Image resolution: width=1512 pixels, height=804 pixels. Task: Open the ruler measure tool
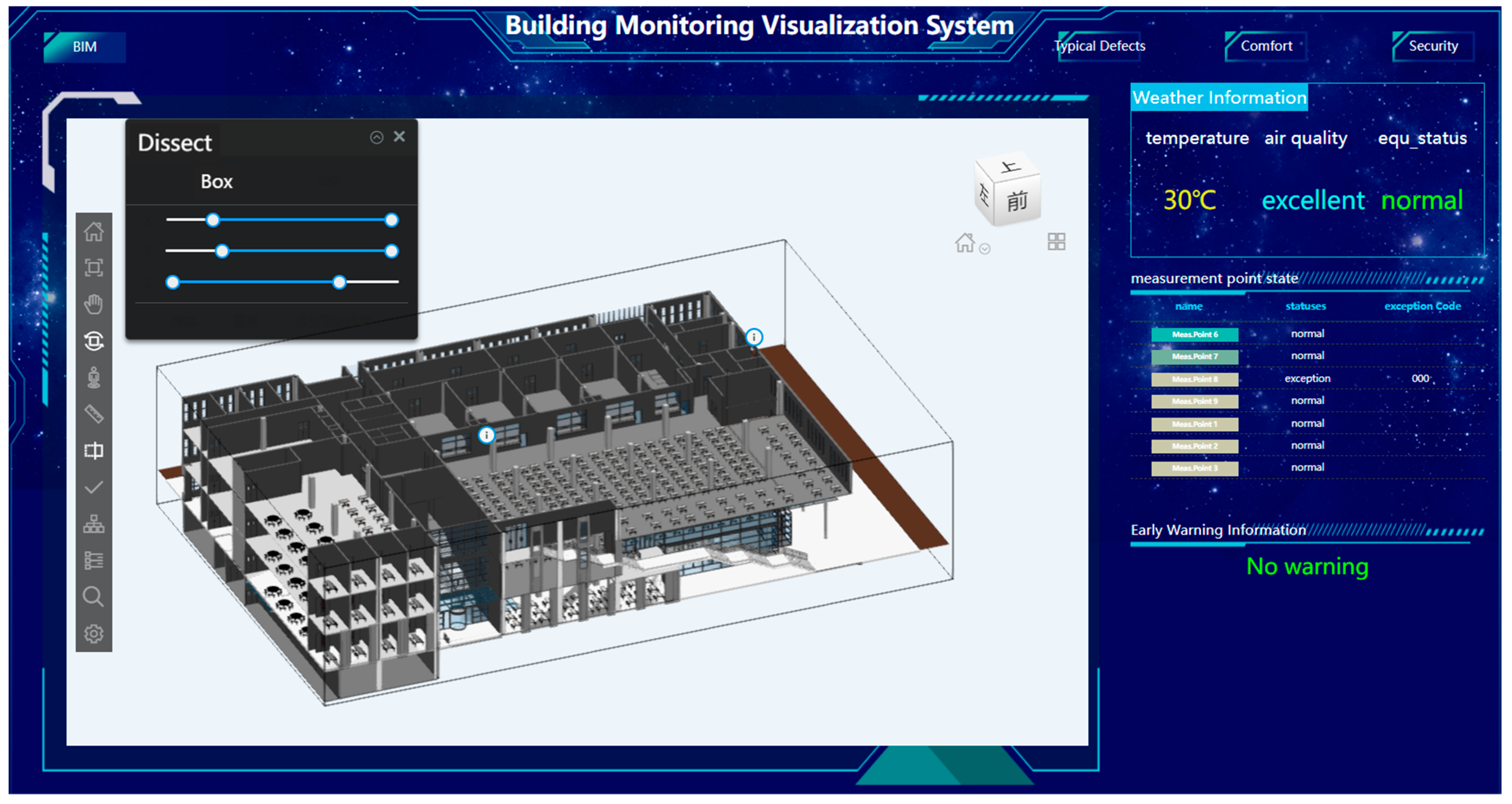point(93,414)
